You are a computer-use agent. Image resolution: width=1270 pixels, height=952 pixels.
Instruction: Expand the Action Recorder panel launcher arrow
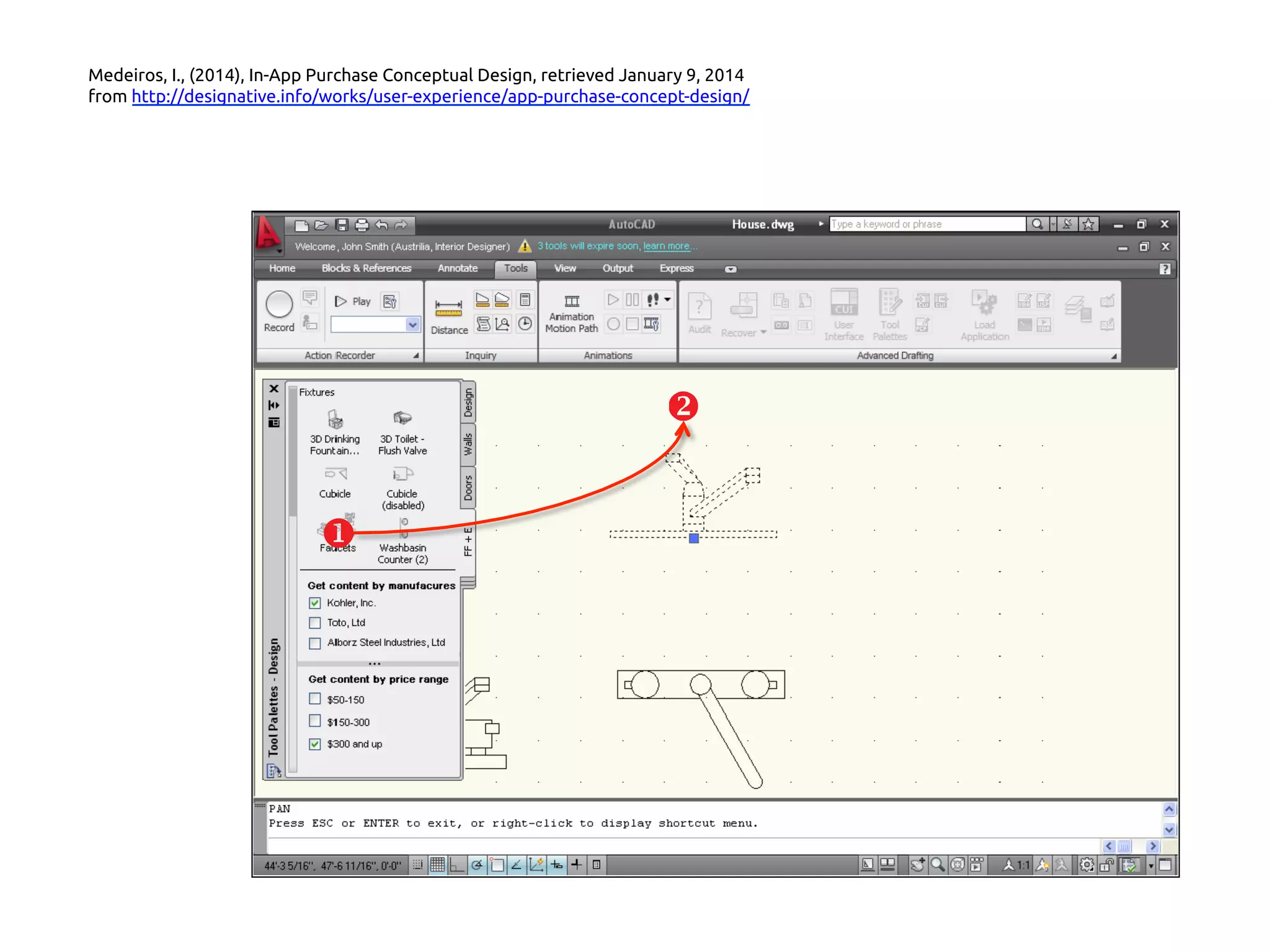(x=416, y=356)
